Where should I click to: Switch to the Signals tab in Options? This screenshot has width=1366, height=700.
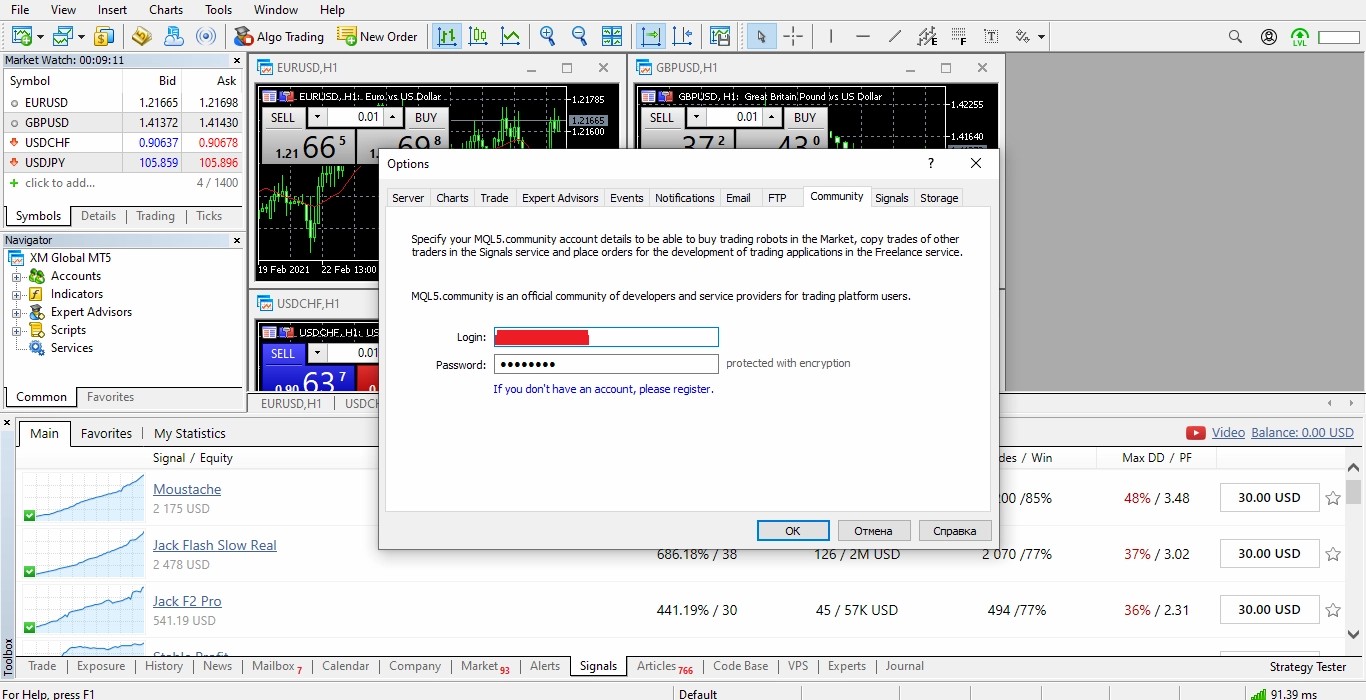(892, 198)
